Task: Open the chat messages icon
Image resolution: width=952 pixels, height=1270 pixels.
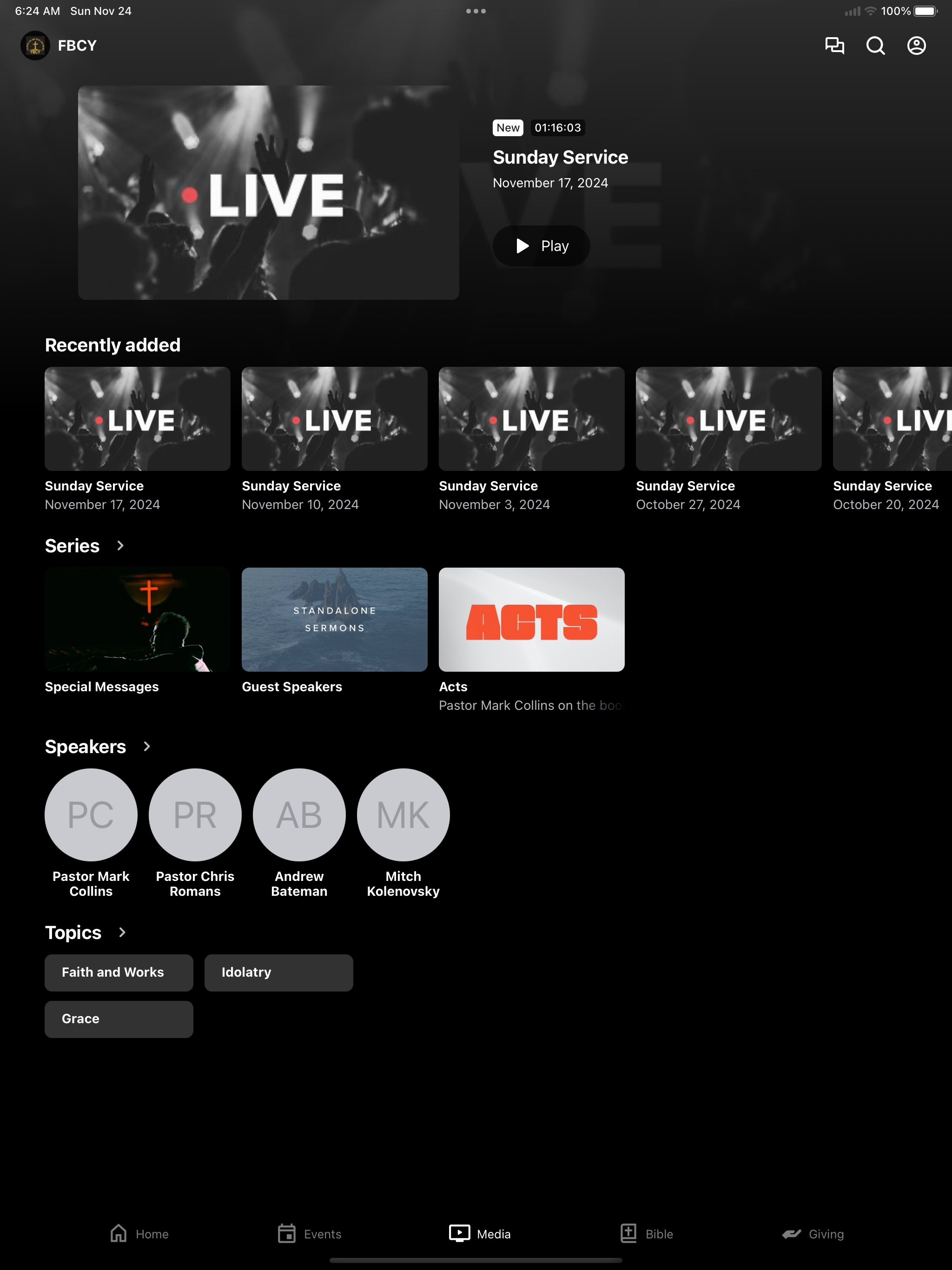Action: (834, 46)
